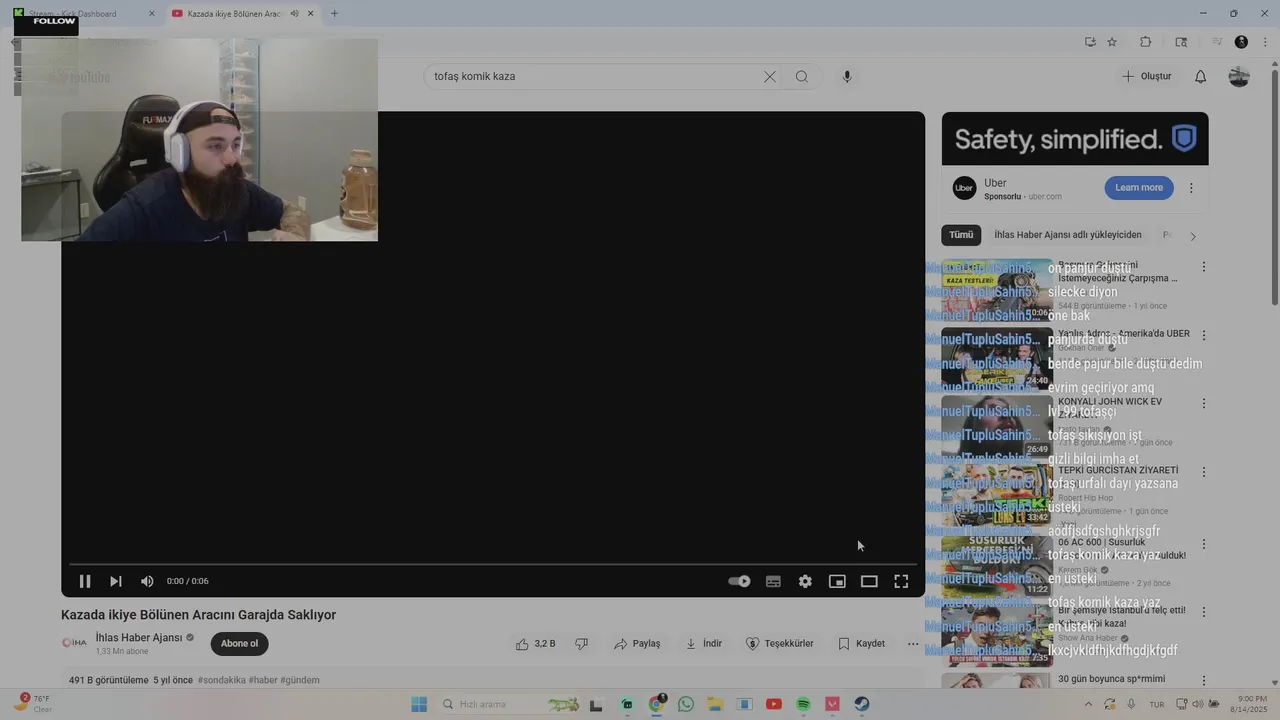The width and height of the screenshot is (1280, 720).
Task: Open a new browser tab
Action: (x=334, y=14)
